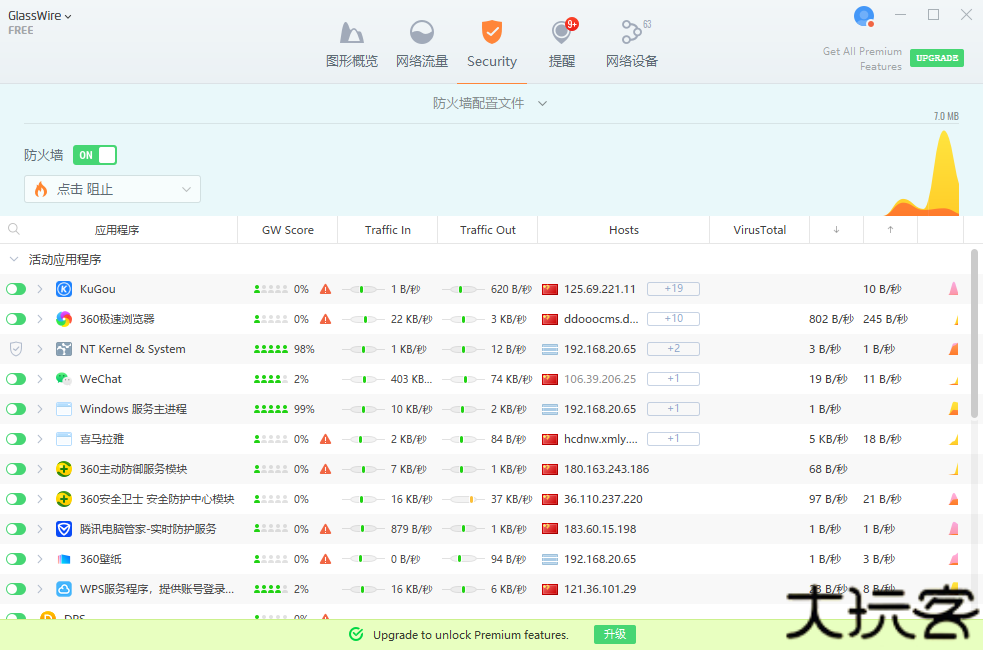This screenshot has height=650, width=983.
Task: Click the 360安全卫士 Traffic Out slider
Action: 463,499
